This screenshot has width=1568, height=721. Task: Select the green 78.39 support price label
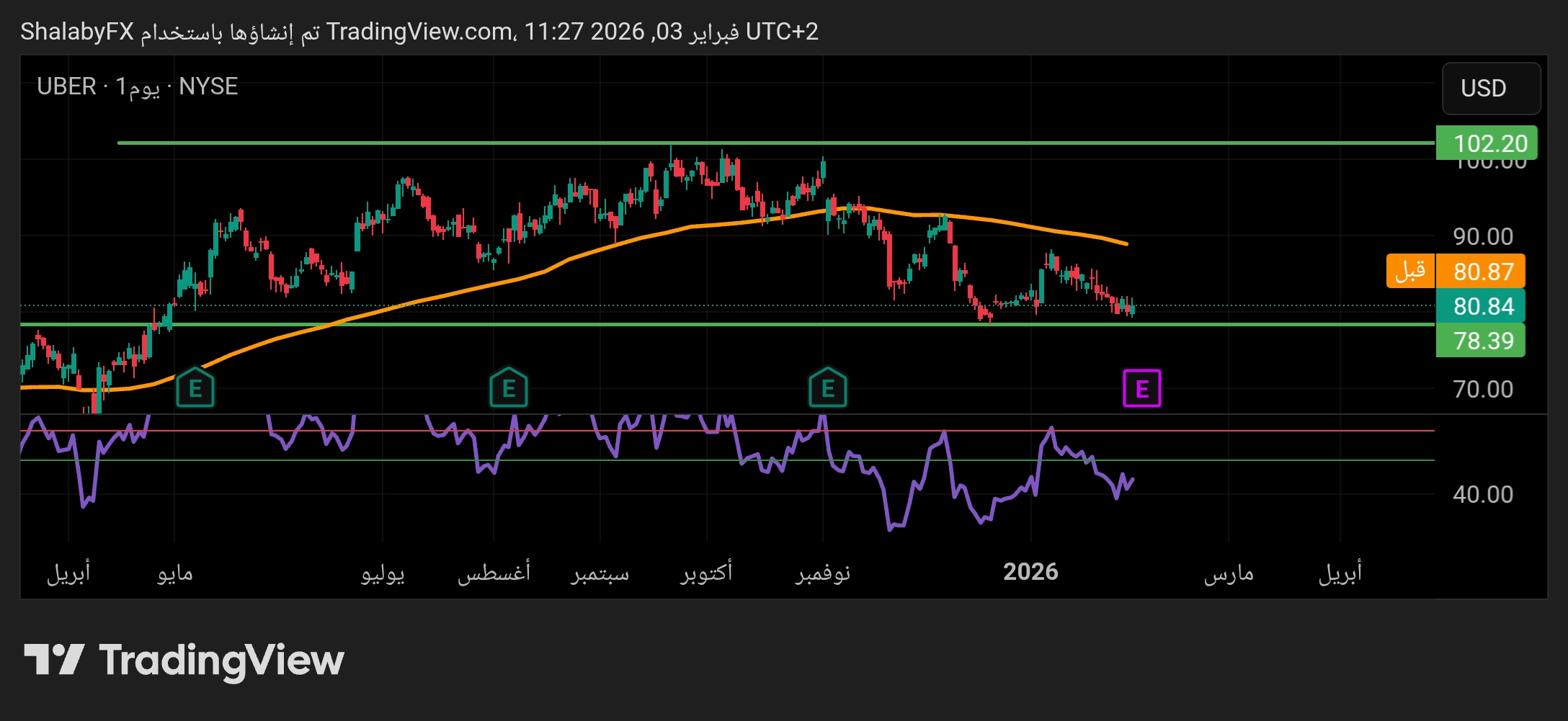pos(1482,341)
